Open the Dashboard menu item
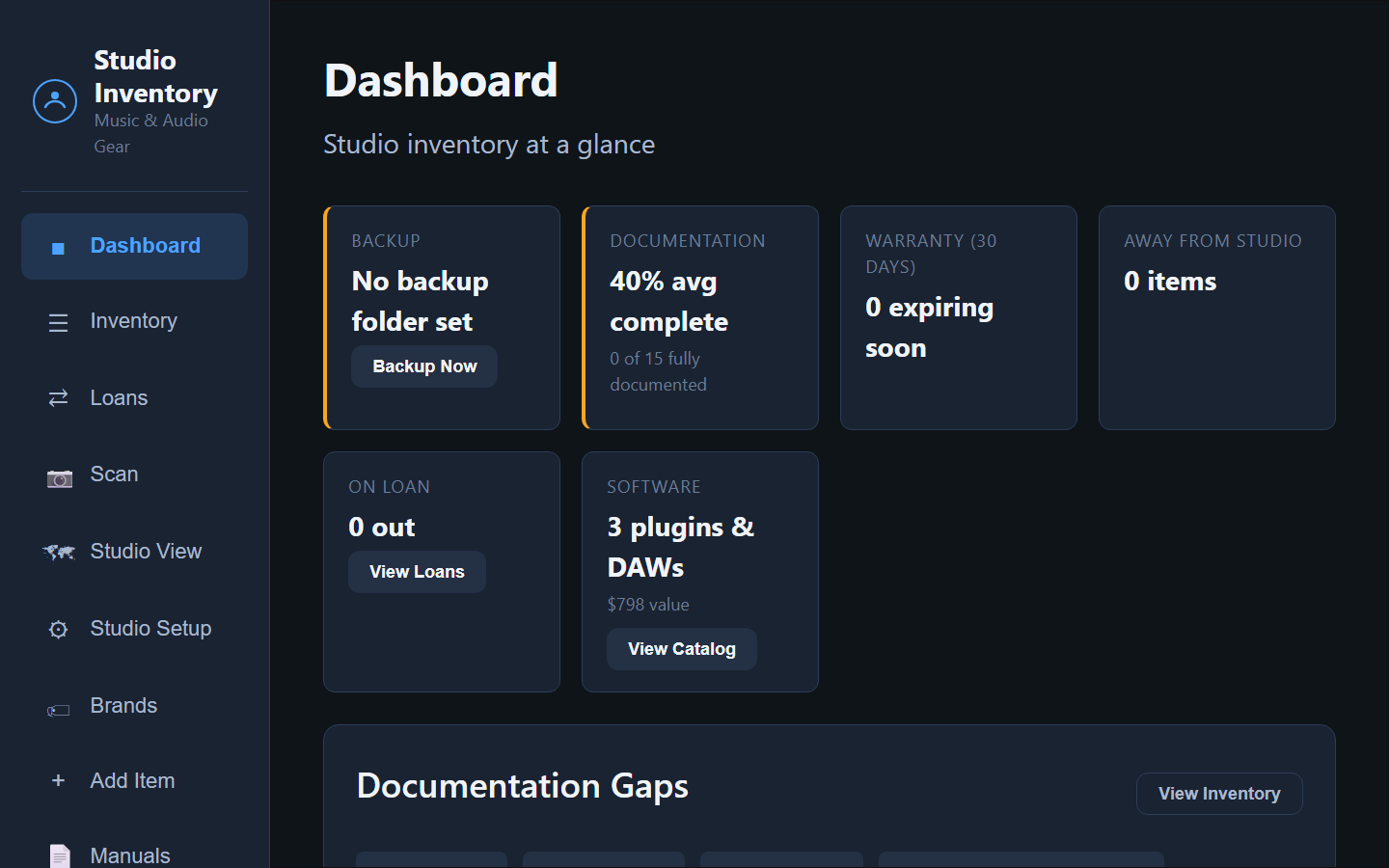Image resolution: width=1389 pixels, height=868 pixels. pos(134,246)
